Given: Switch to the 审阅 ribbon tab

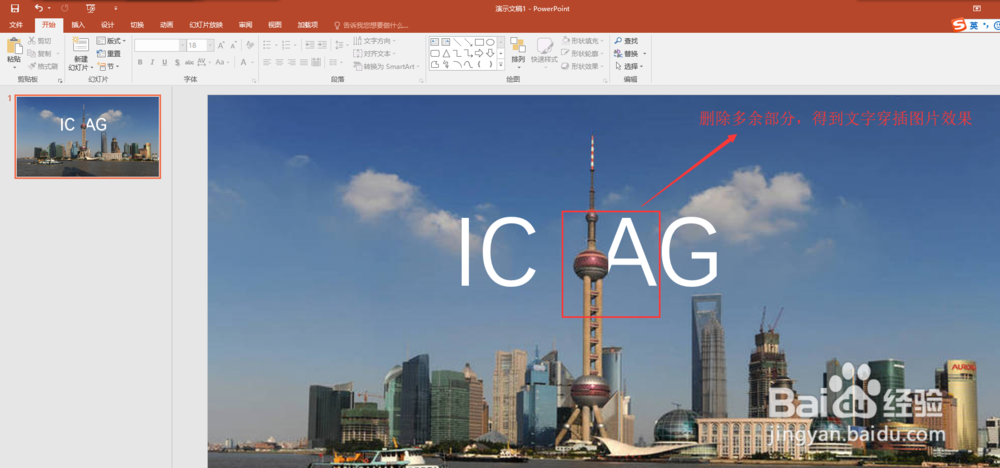Looking at the screenshot, I should pyautogui.click(x=245, y=25).
